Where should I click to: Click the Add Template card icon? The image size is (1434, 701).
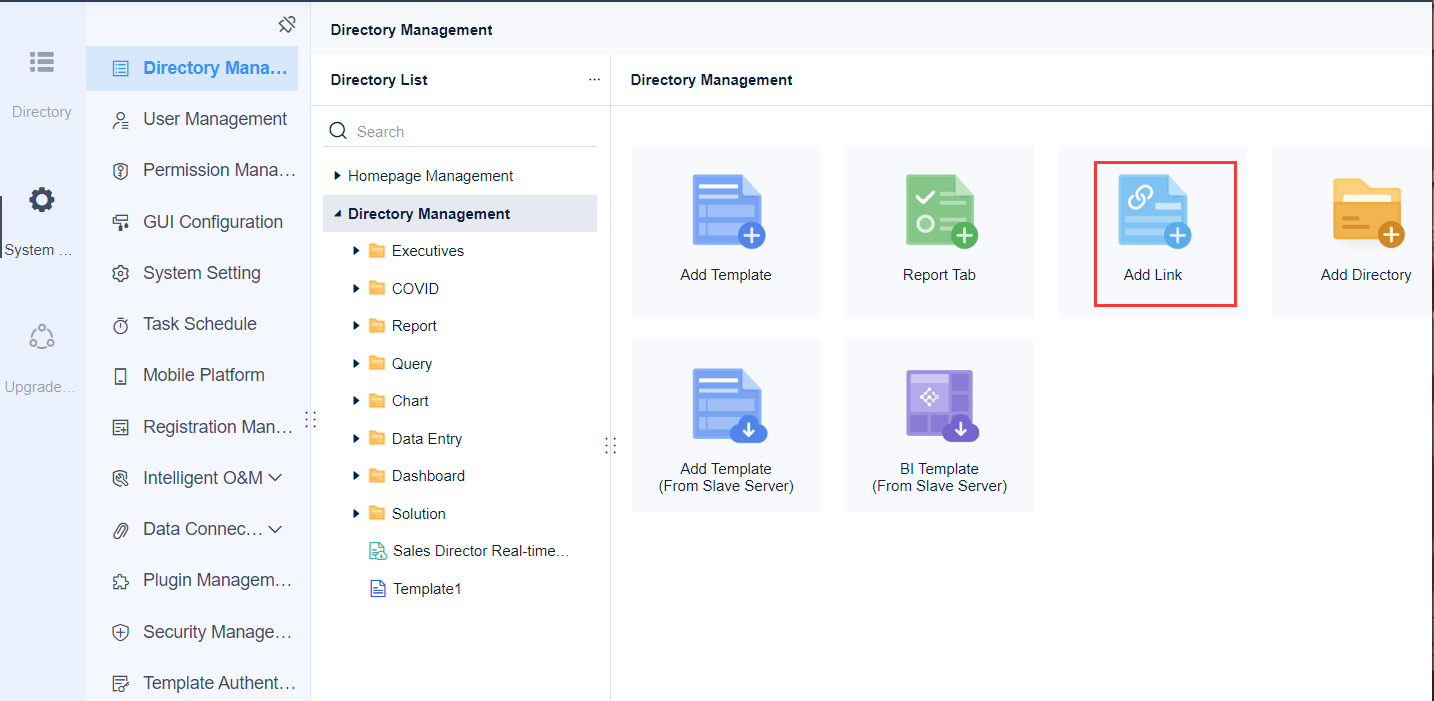pyautogui.click(x=725, y=210)
